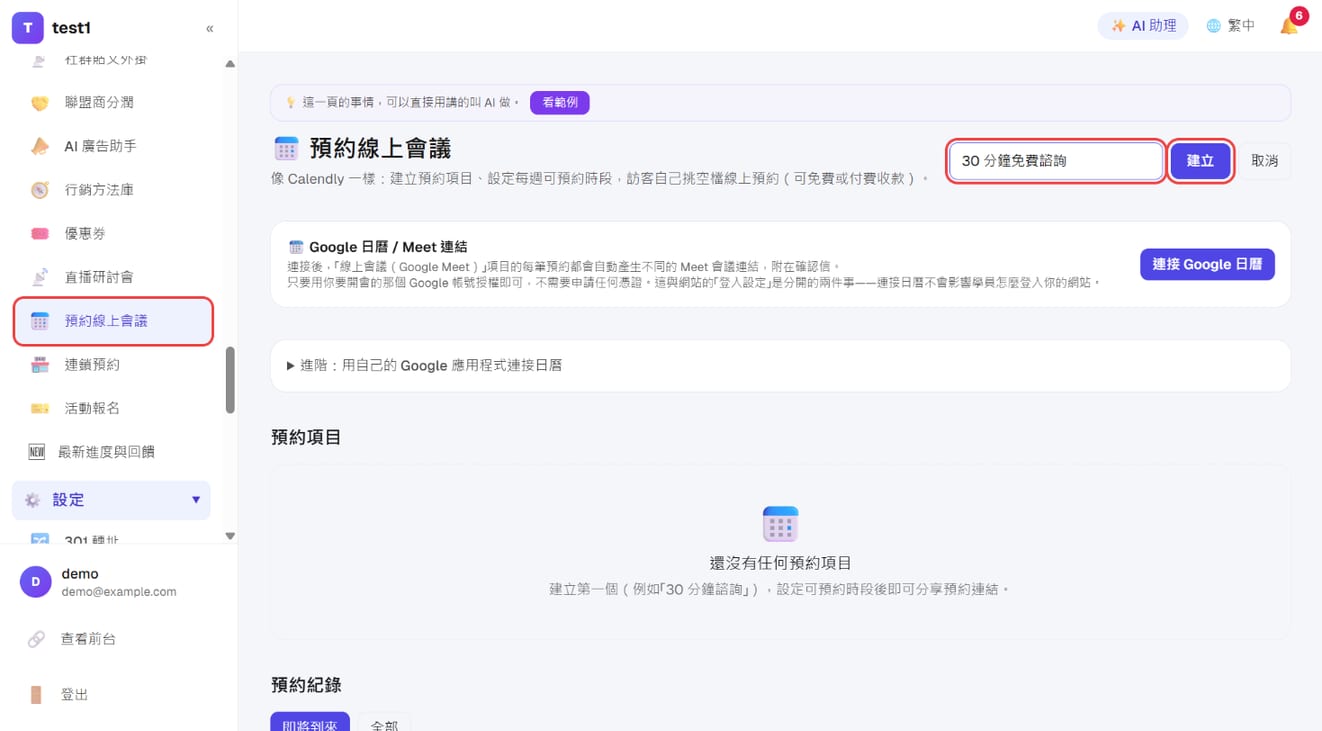Click the test1 workspace avatar icon
This screenshot has height=731, width=1322.
click(x=27, y=28)
